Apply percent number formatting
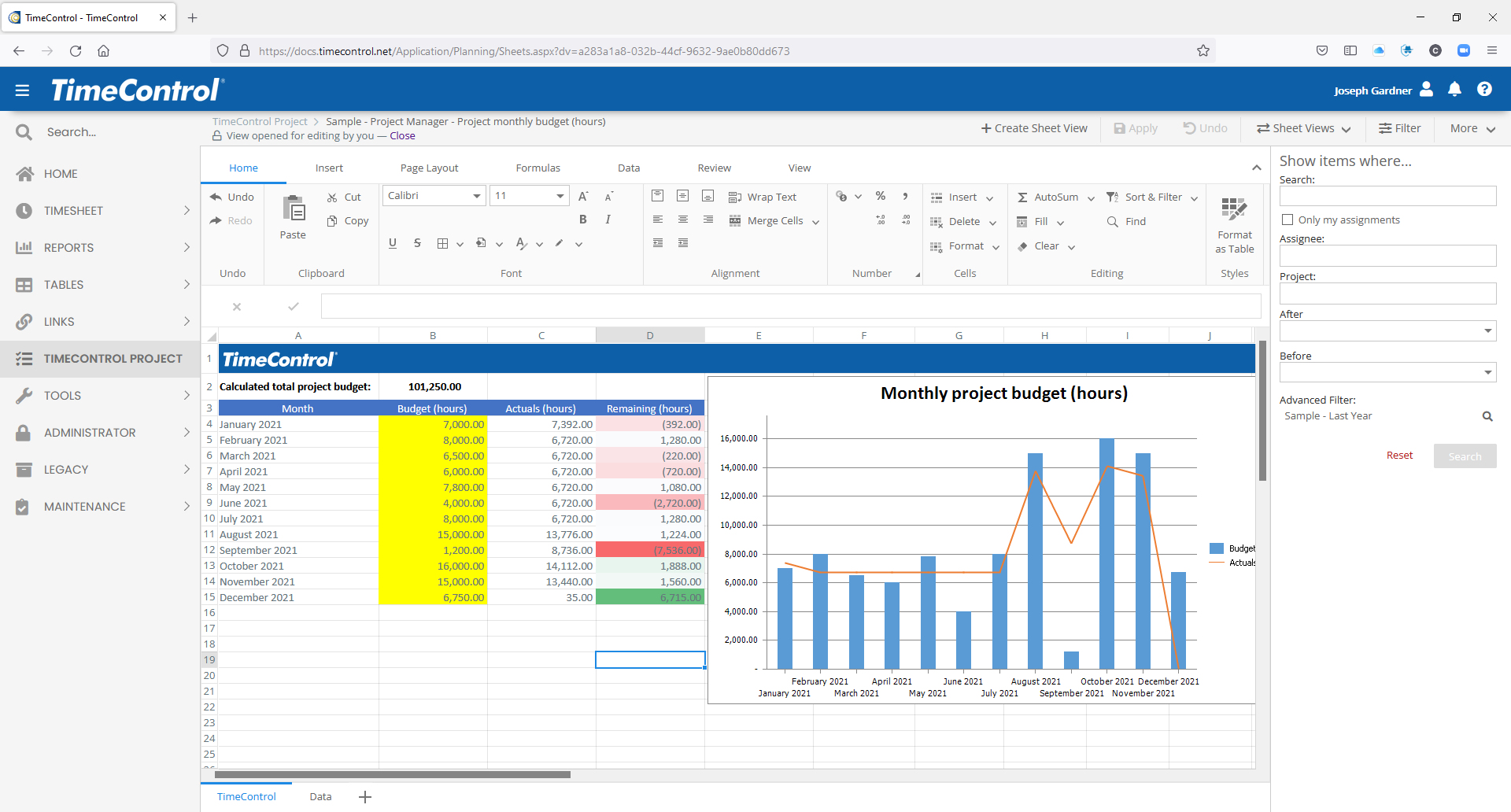Viewport: 1511px width, 812px height. 880,196
